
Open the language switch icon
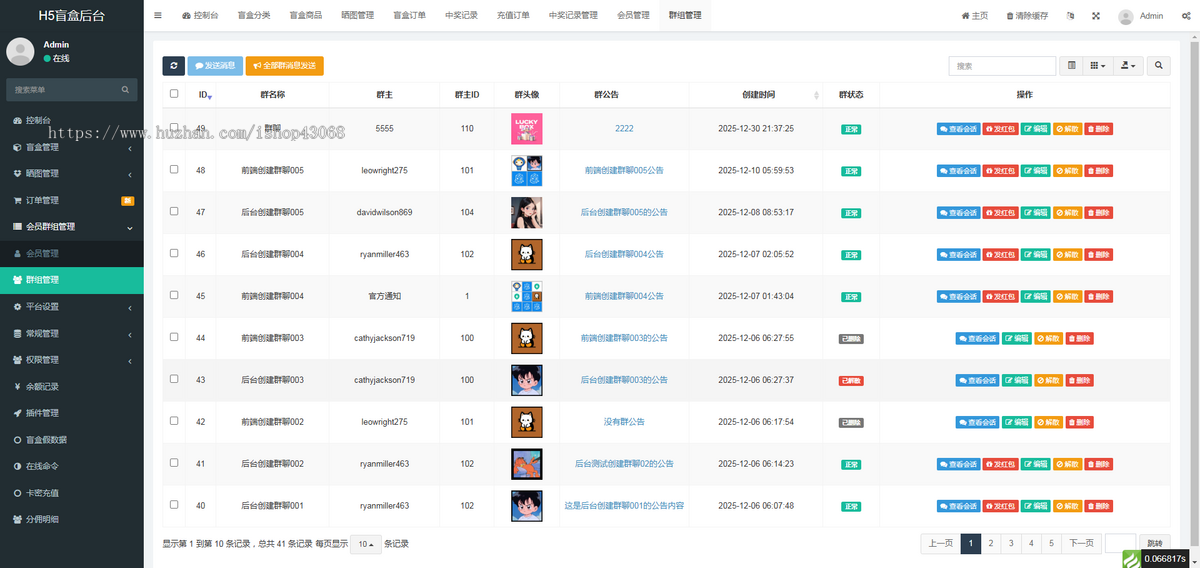(1071, 16)
